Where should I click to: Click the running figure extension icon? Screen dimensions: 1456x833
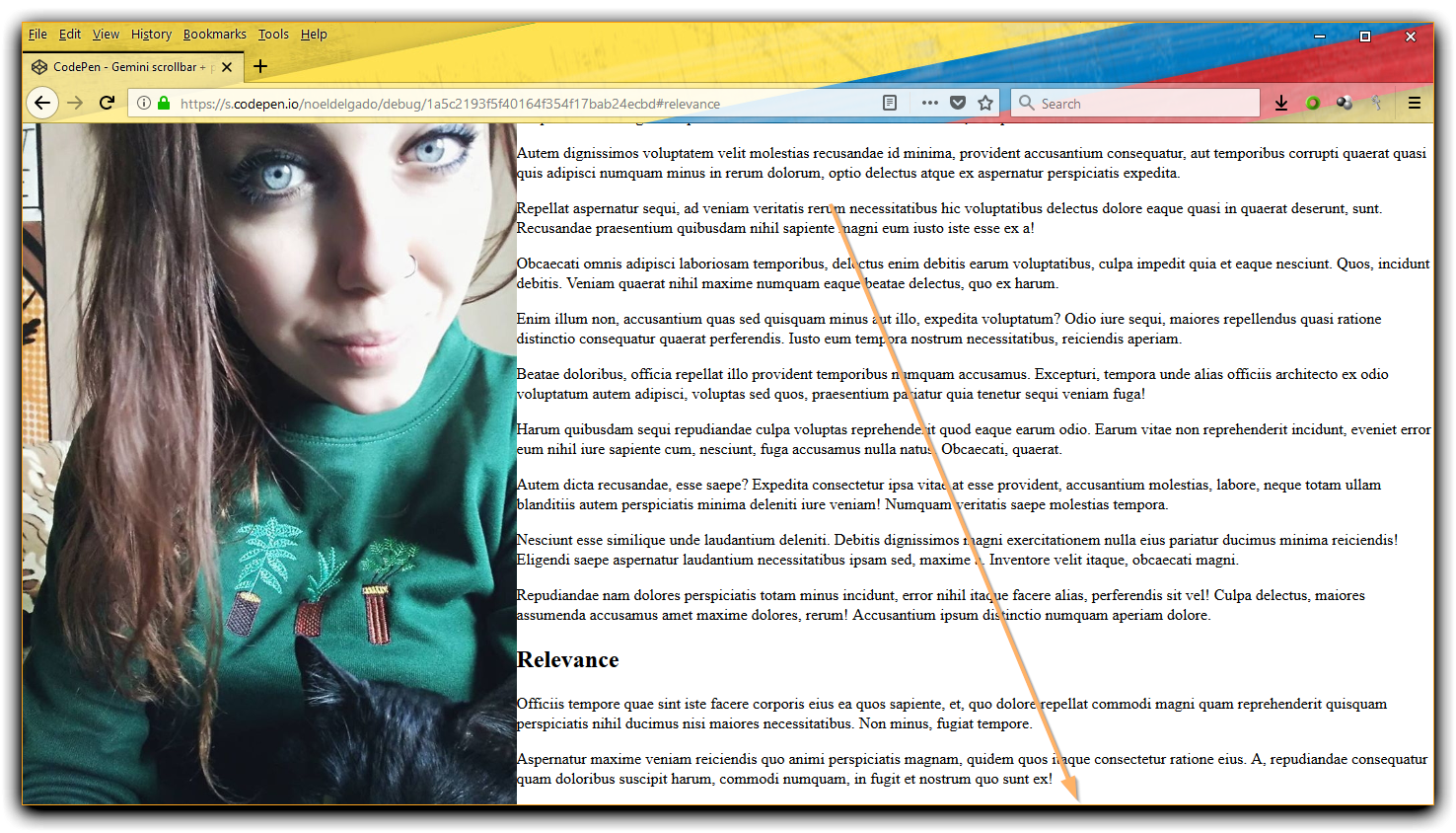click(1377, 103)
